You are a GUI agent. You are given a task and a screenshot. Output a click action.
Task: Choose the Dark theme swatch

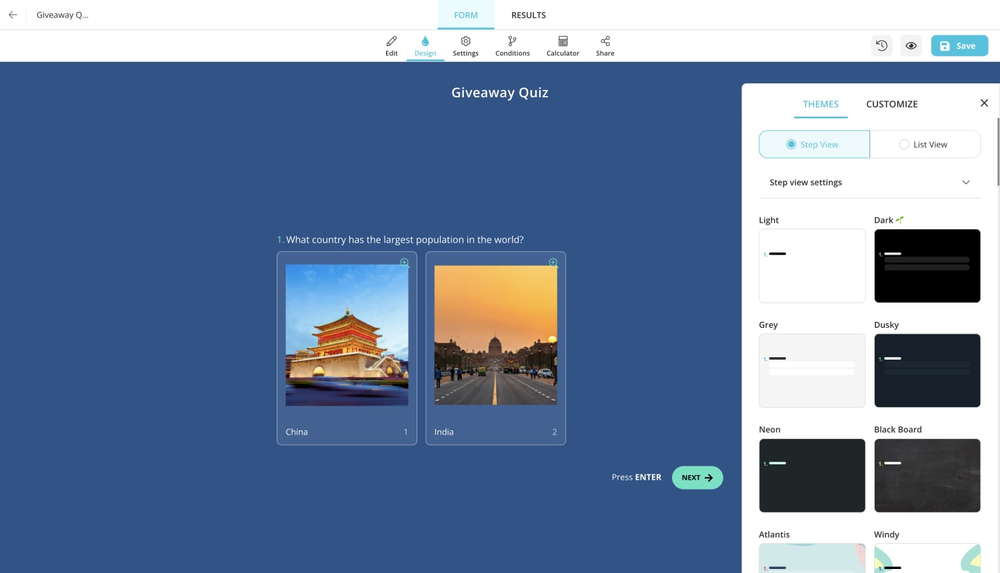point(927,266)
